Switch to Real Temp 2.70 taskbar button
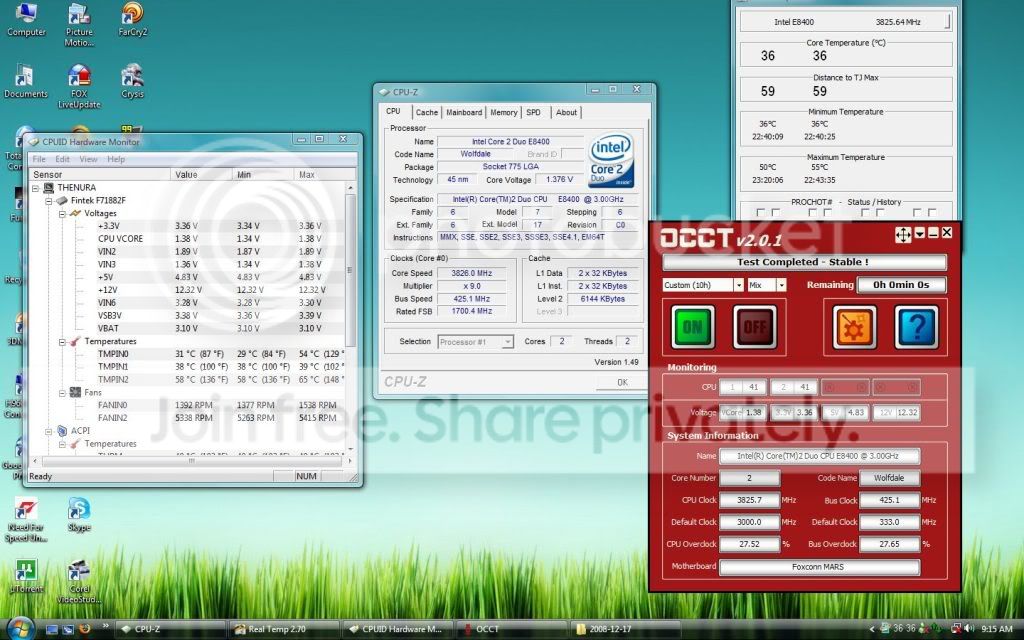 285,629
